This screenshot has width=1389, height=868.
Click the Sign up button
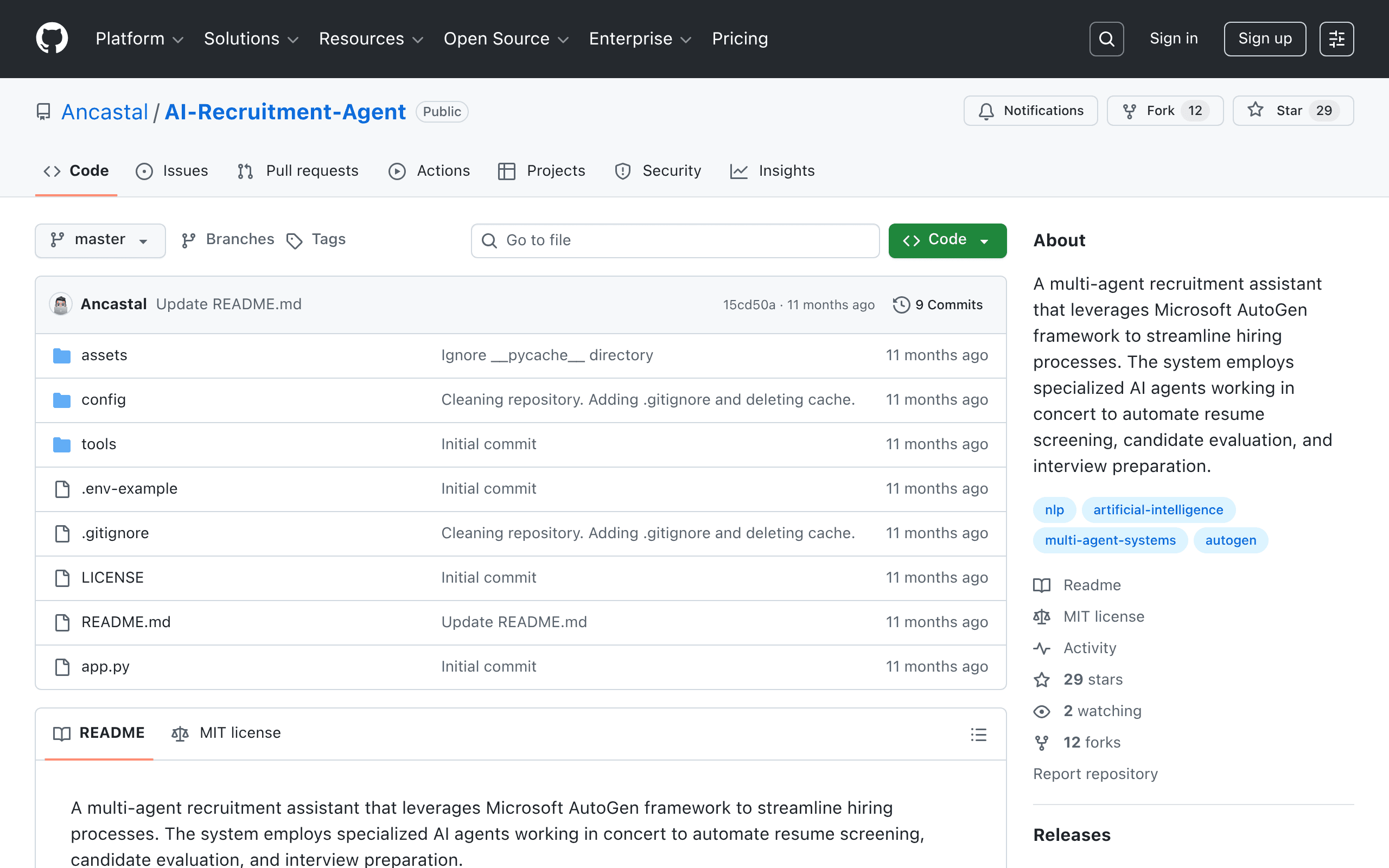[x=1264, y=39]
